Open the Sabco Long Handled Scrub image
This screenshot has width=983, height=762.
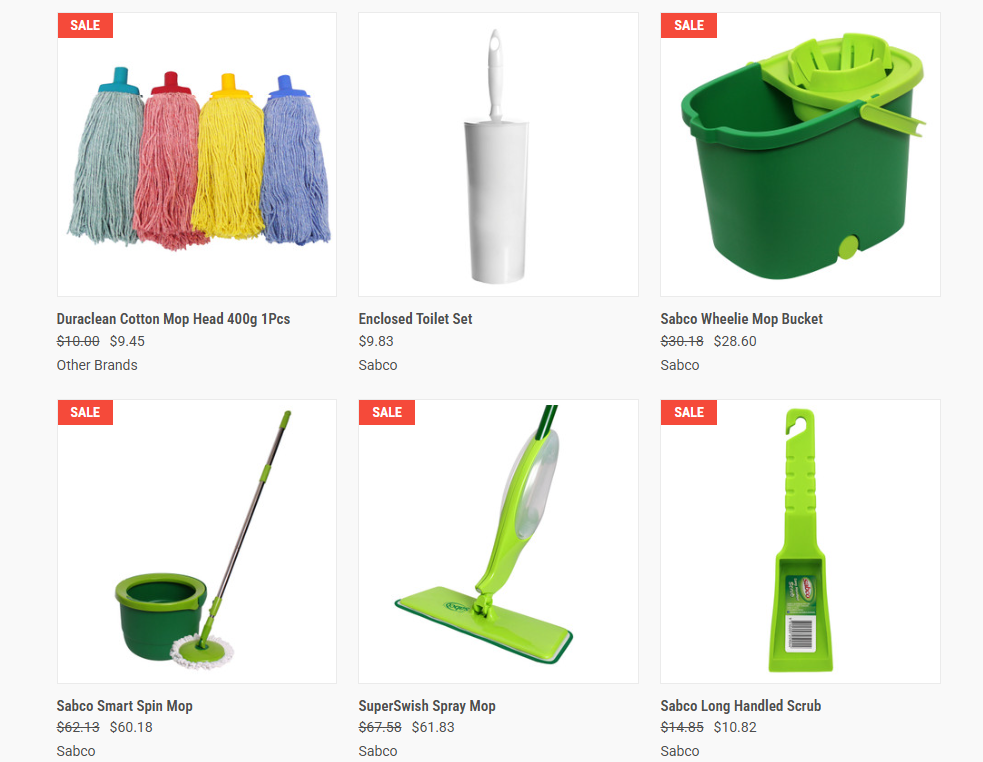coord(800,541)
